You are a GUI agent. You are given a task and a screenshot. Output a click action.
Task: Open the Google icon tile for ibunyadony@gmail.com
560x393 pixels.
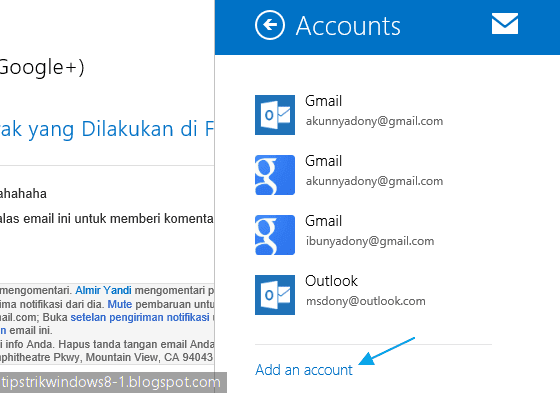(x=275, y=235)
